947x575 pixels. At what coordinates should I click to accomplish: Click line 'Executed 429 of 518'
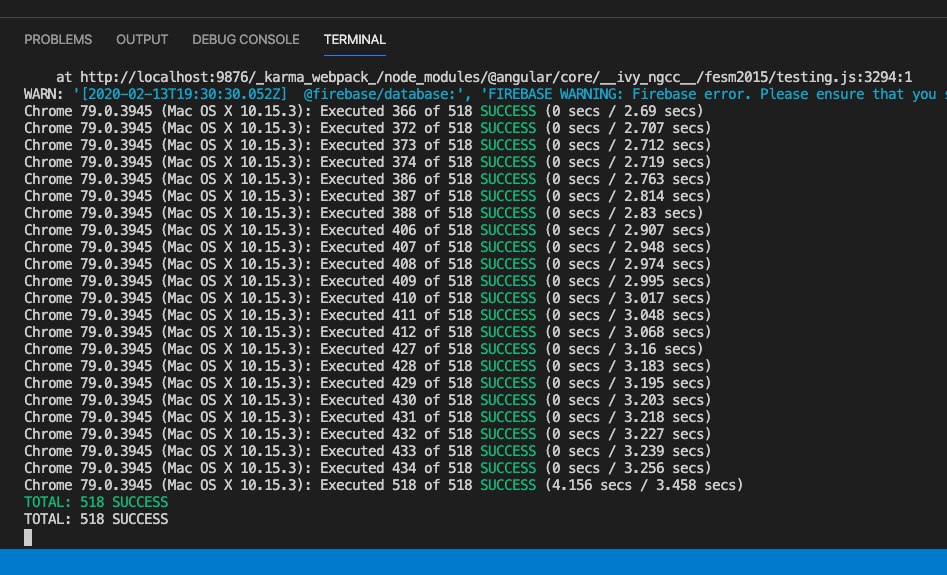368,383
